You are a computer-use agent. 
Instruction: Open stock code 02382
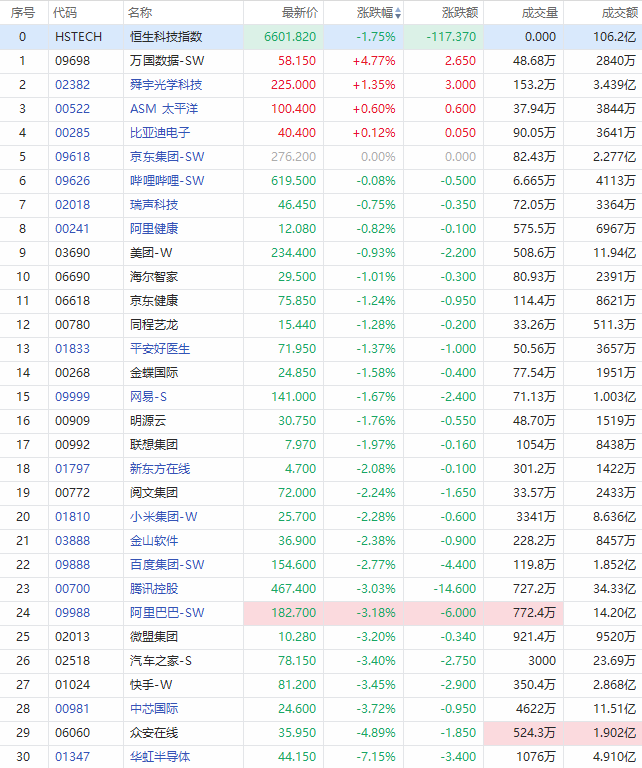pos(72,85)
